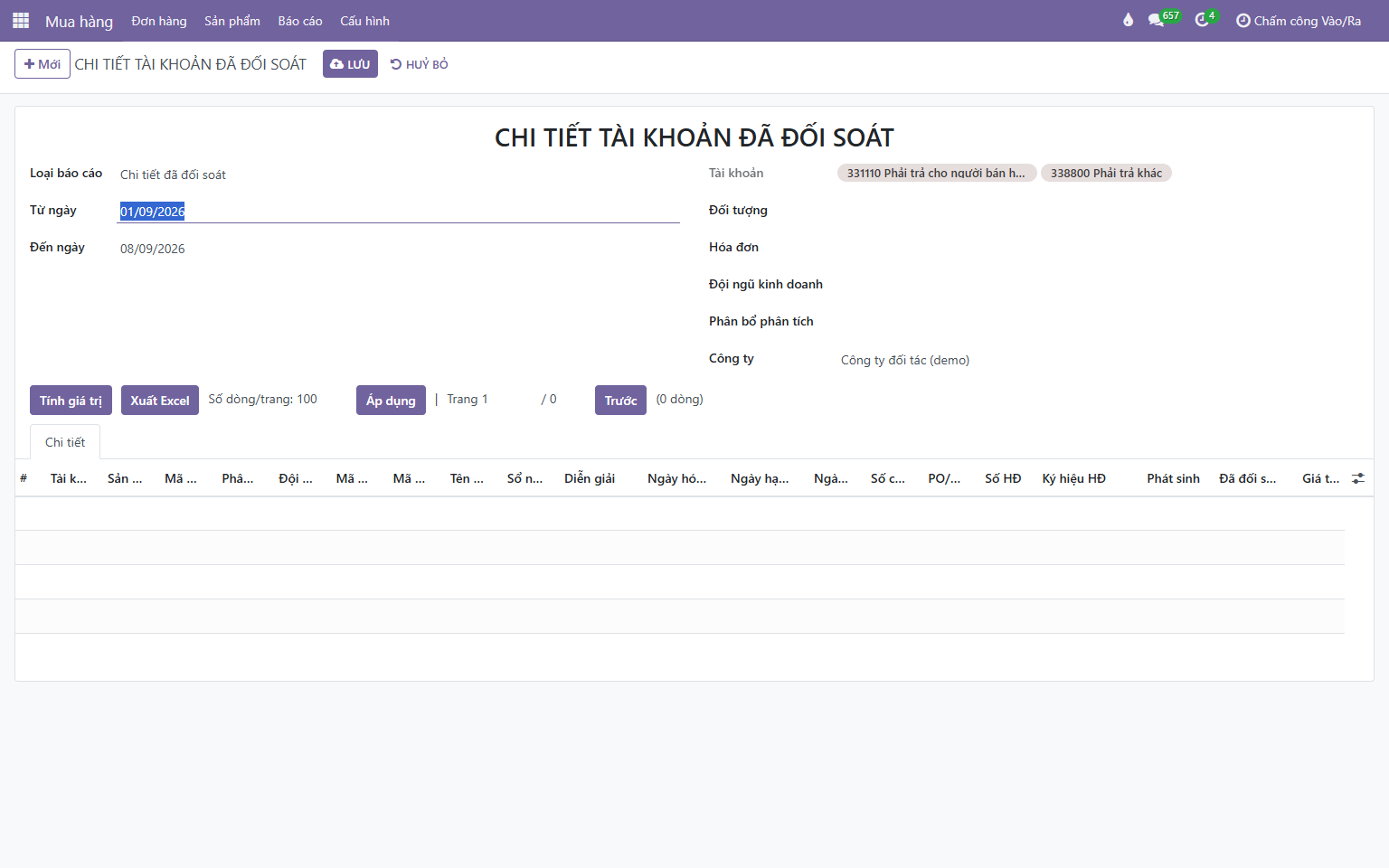Open the Sản phẩm menu
Image resolution: width=1389 pixels, height=868 pixels.
pyautogui.click(x=232, y=21)
